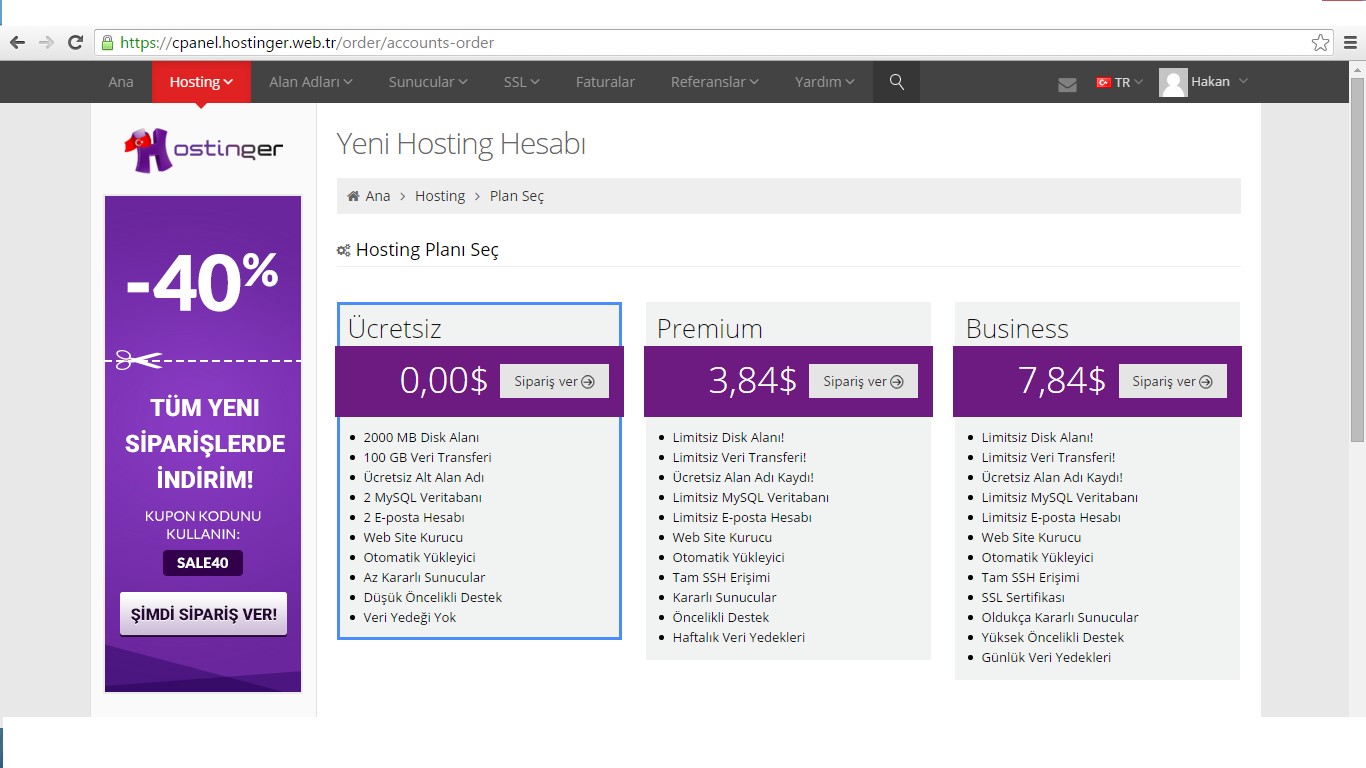The image size is (1366, 768).
Task: Click the '2000 MB Disk Alanı' feature
Action: tap(422, 437)
